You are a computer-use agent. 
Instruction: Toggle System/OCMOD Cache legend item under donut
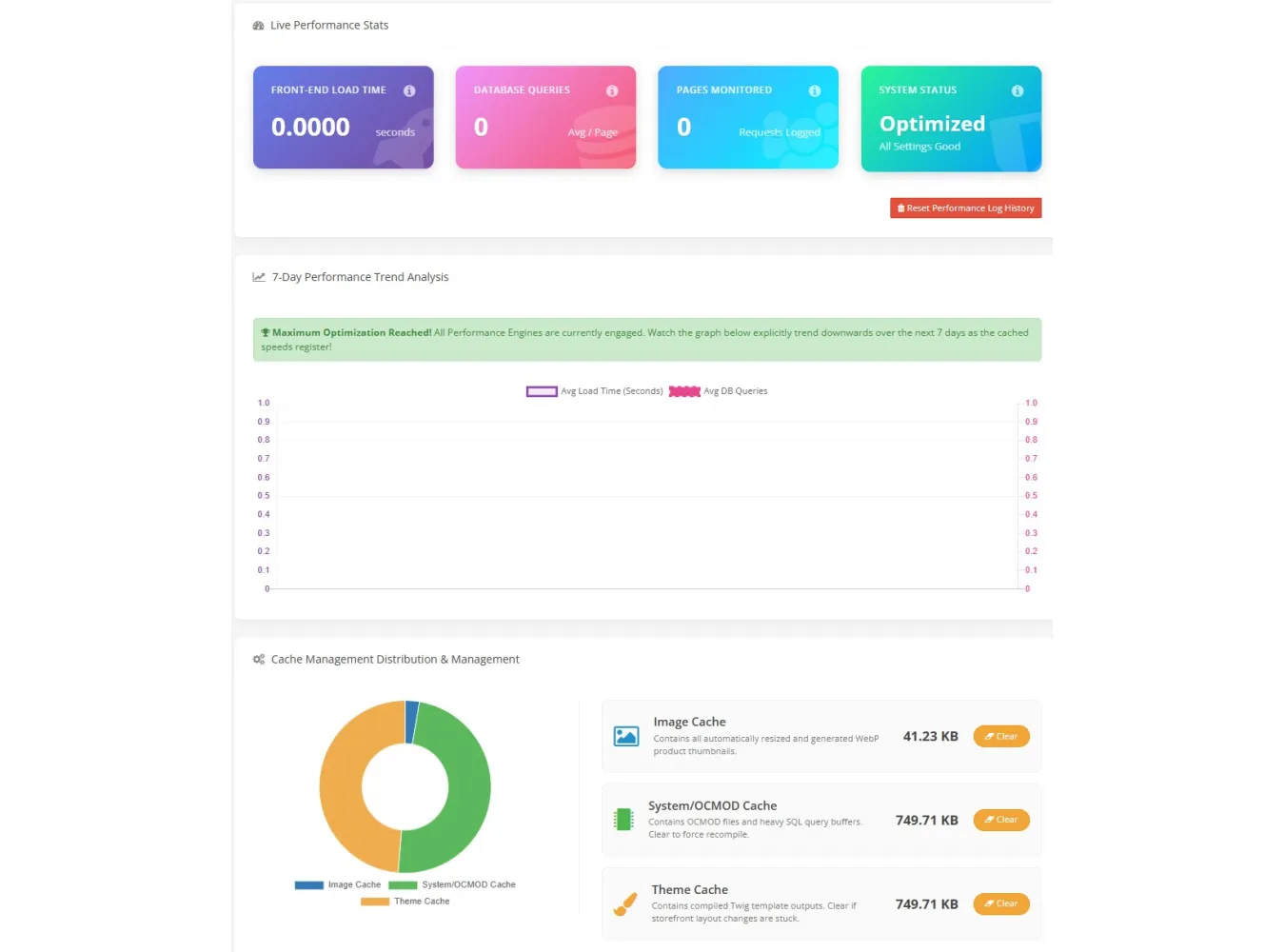(x=452, y=884)
